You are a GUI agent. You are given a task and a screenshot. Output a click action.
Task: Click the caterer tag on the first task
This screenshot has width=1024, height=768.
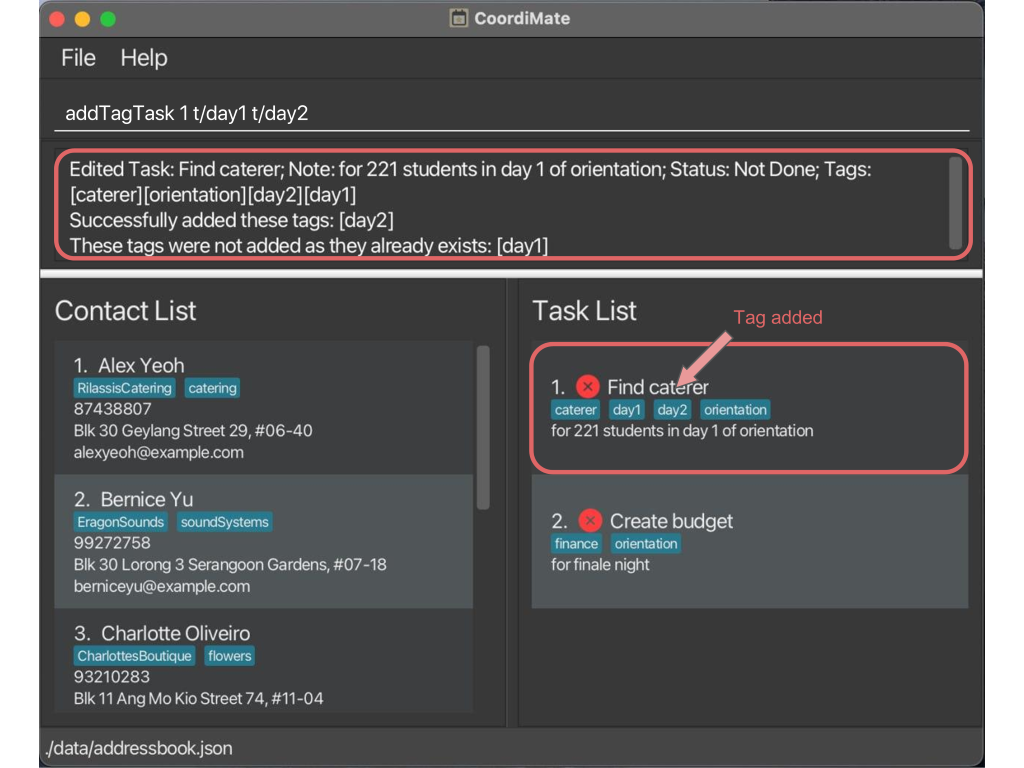tap(575, 410)
